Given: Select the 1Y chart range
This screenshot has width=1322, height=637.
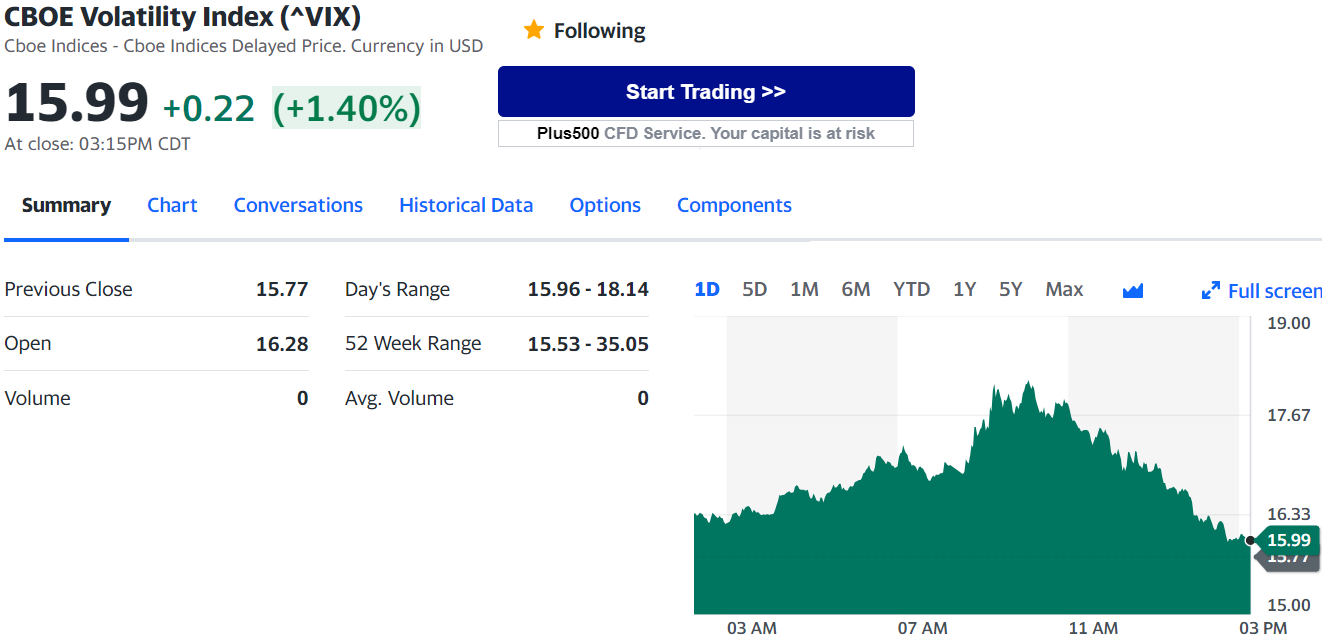Looking at the screenshot, I should (x=964, y=289).
